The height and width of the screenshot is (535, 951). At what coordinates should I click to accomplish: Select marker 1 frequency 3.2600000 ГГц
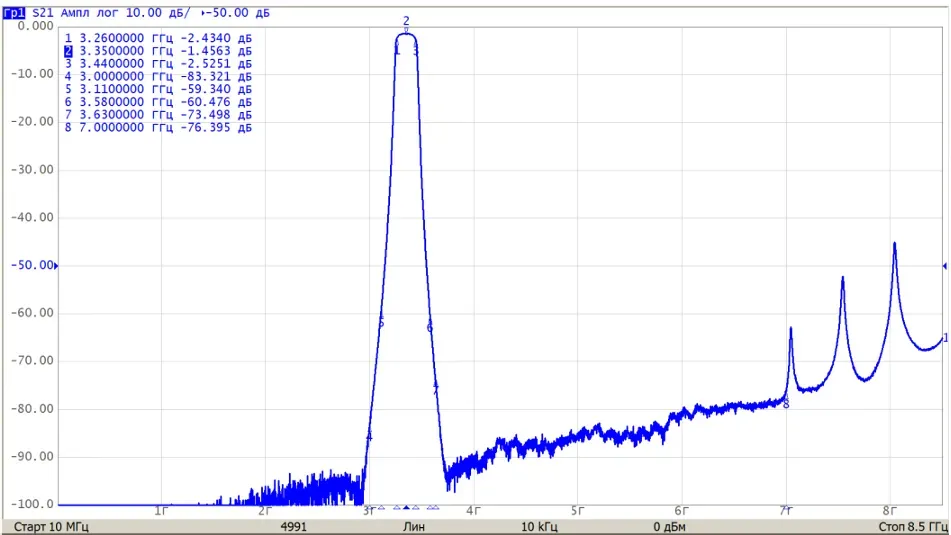coord(126,38)
